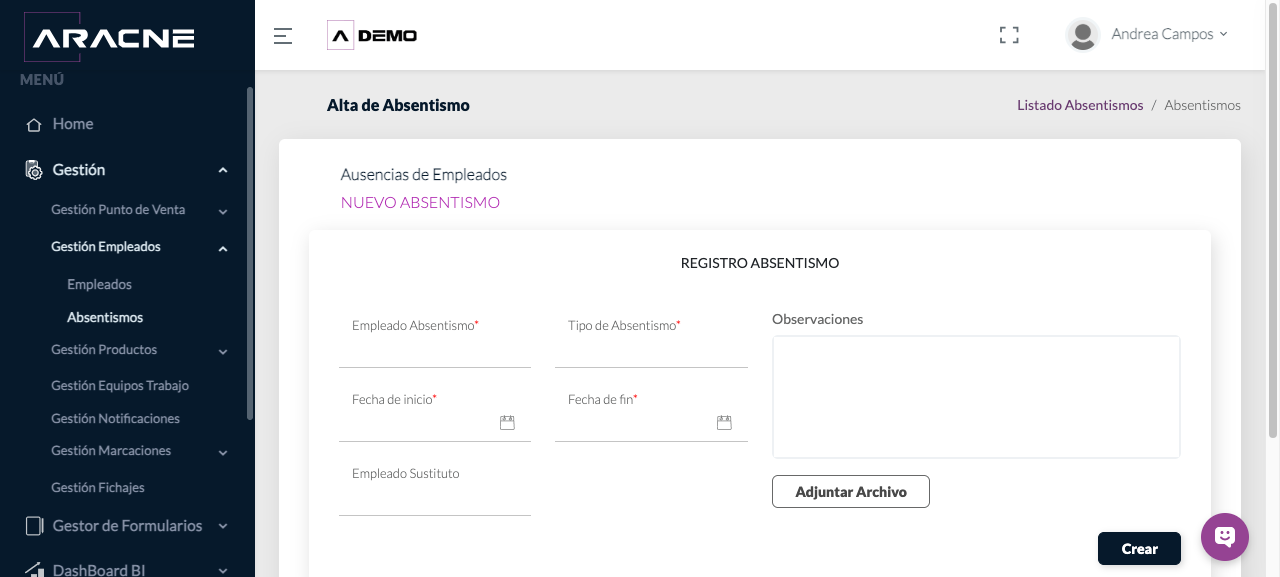The height and width of the screenshot is (577, 1280).
Task: Click the Gestor de Formularios icon
Action: [34, 526]
